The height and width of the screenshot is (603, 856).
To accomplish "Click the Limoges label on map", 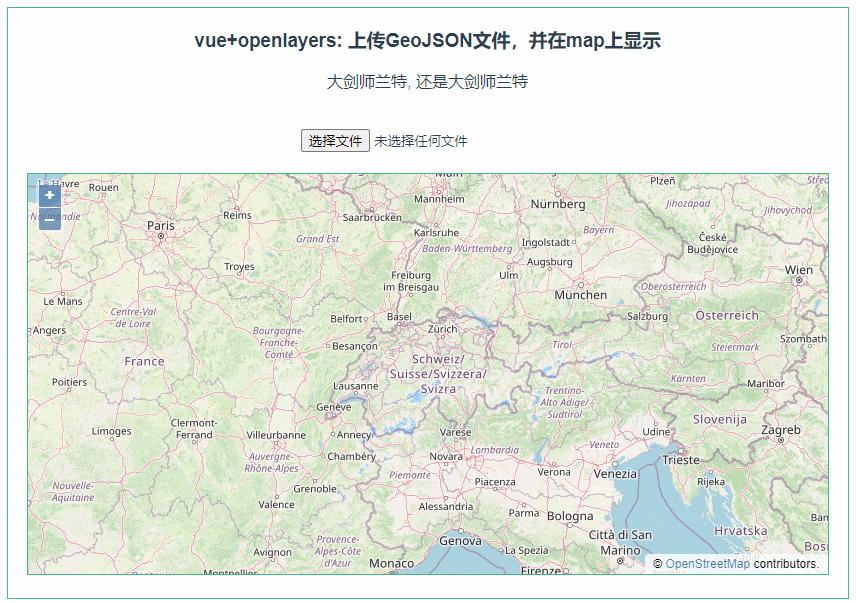I will coord(111,431).
